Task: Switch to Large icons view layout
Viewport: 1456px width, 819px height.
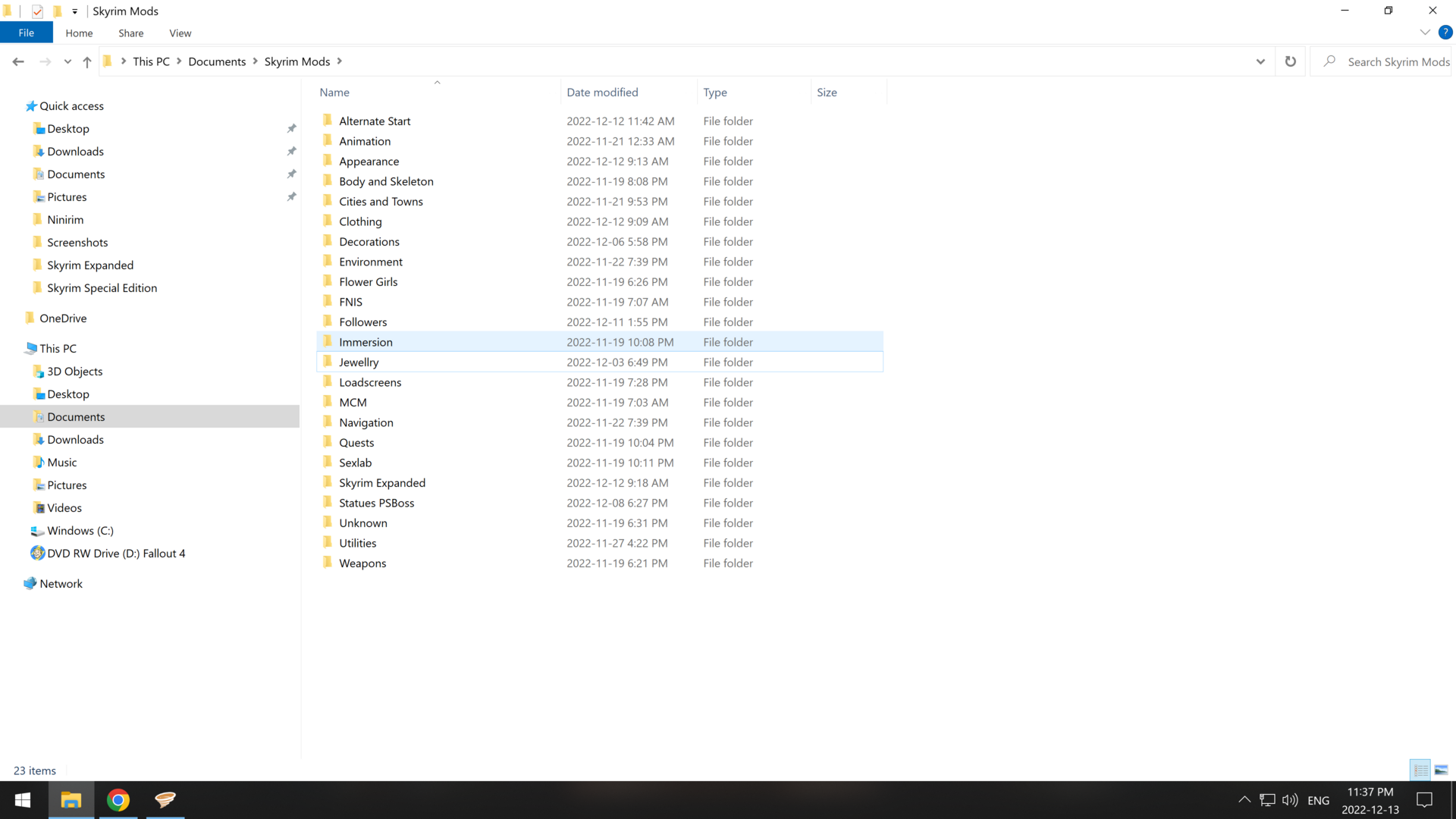Action: pyautogui.click(x=1442, y=770)
